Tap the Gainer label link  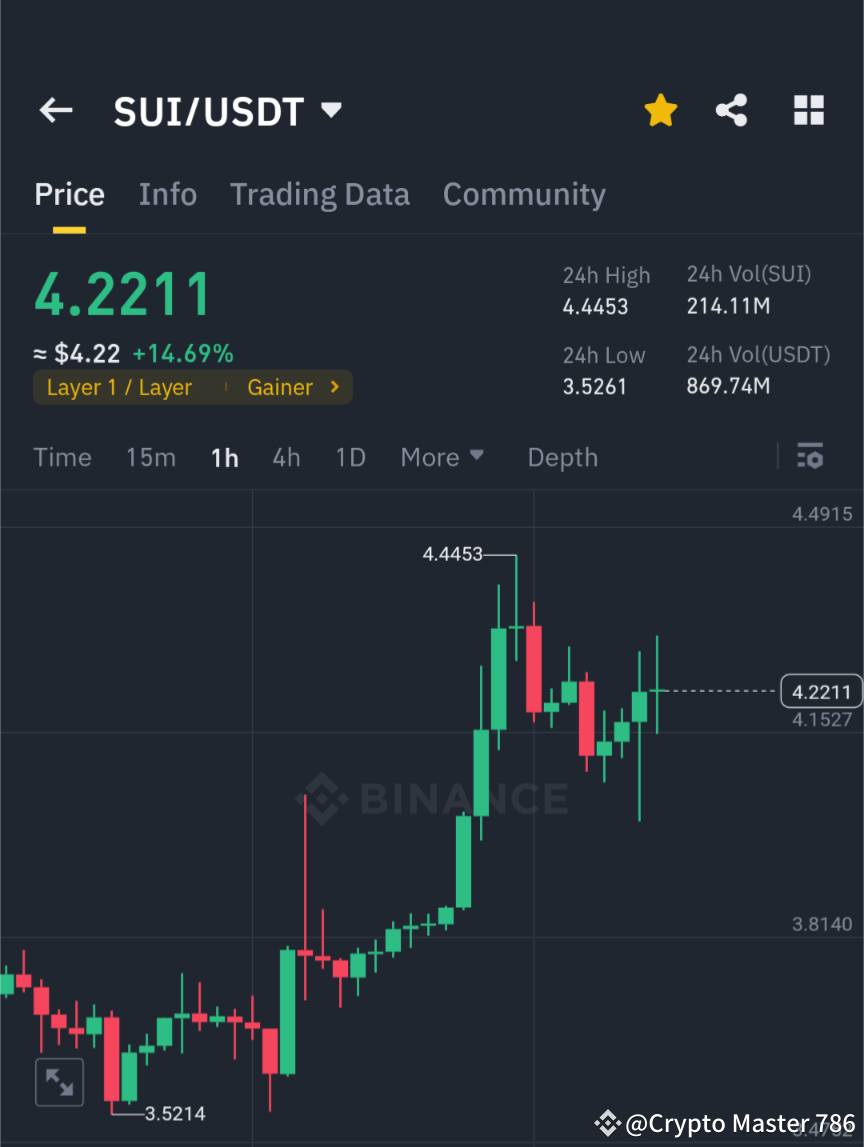click(x=280, y=387)
